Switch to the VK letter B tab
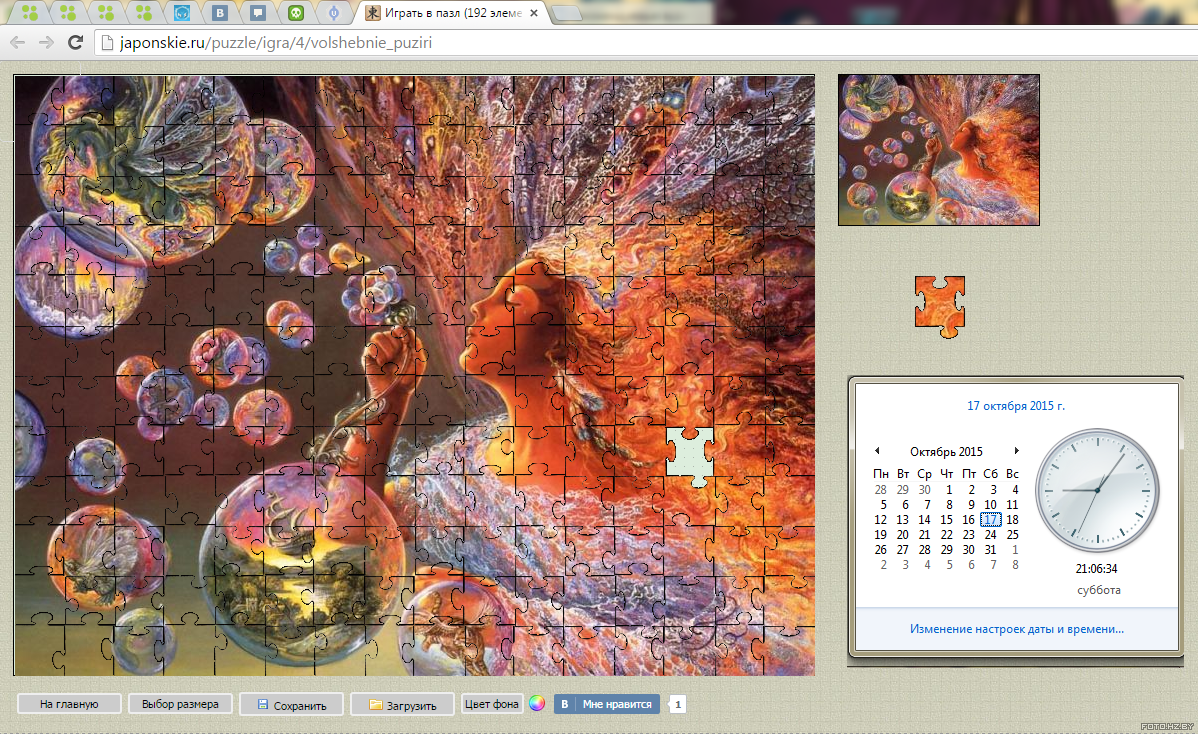Screen dimensions: 1198x734 click(219, 13)
